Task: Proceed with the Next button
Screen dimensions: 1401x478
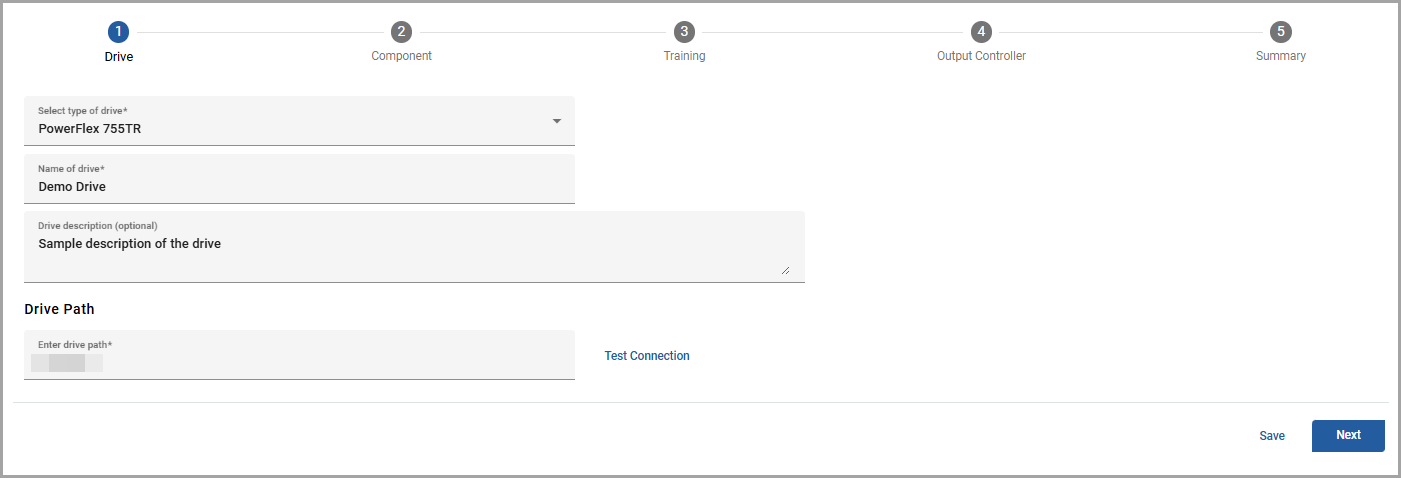Action: click(1347, 435)
